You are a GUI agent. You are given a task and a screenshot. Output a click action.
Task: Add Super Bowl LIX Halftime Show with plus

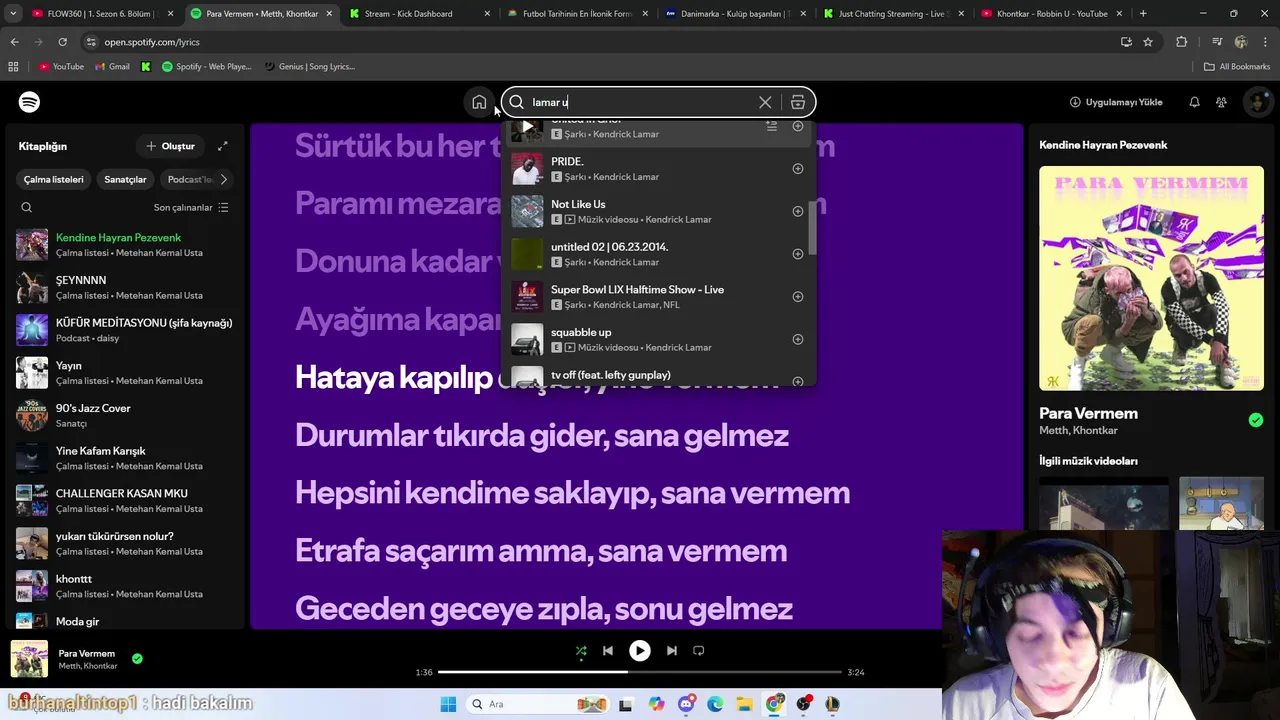pyautogui.click(x=798, y=297)
